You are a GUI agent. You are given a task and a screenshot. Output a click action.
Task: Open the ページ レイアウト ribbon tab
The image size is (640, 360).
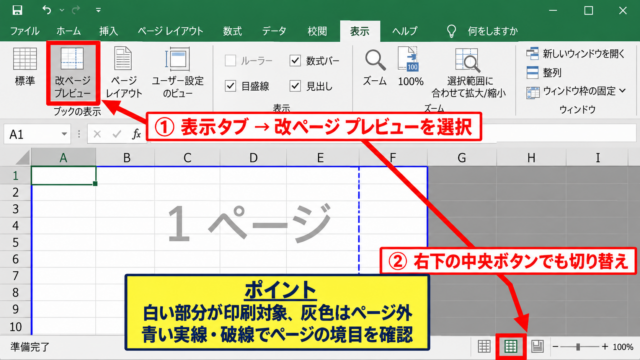[170, 31]
